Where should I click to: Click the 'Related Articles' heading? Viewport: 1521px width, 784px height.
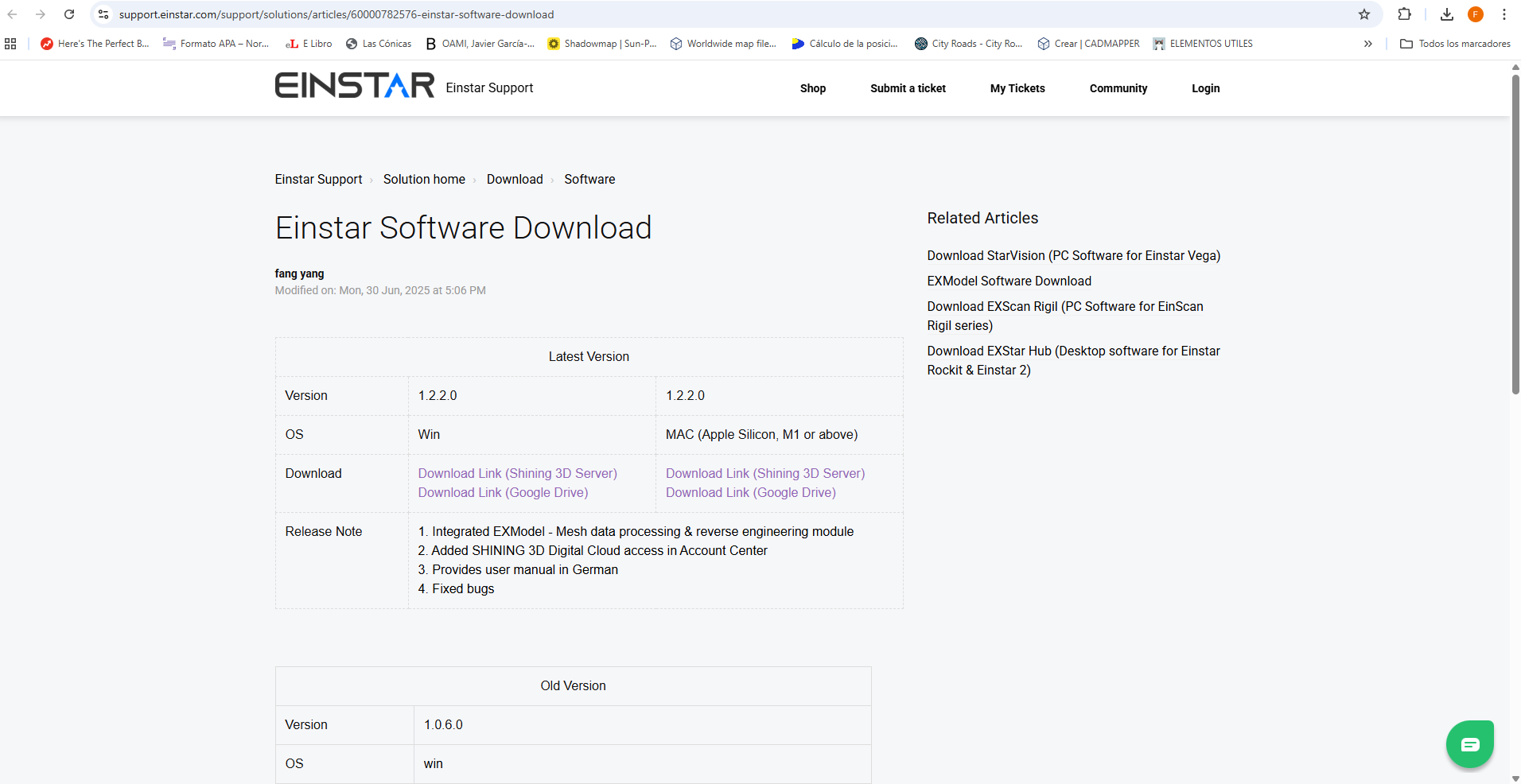point(982,219)
